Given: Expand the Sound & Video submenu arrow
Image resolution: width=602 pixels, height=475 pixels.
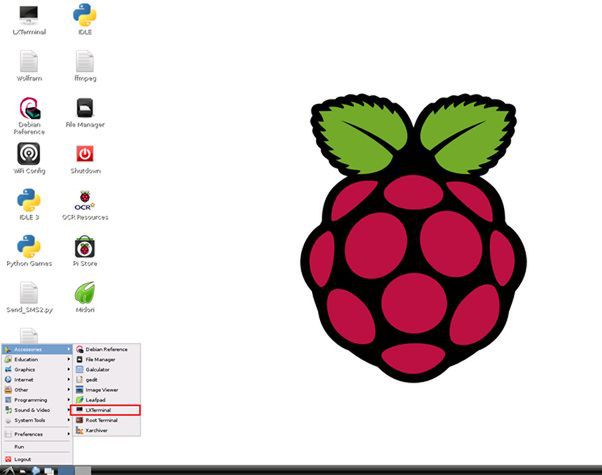Looking at the screenshot, I should [68, 410].
